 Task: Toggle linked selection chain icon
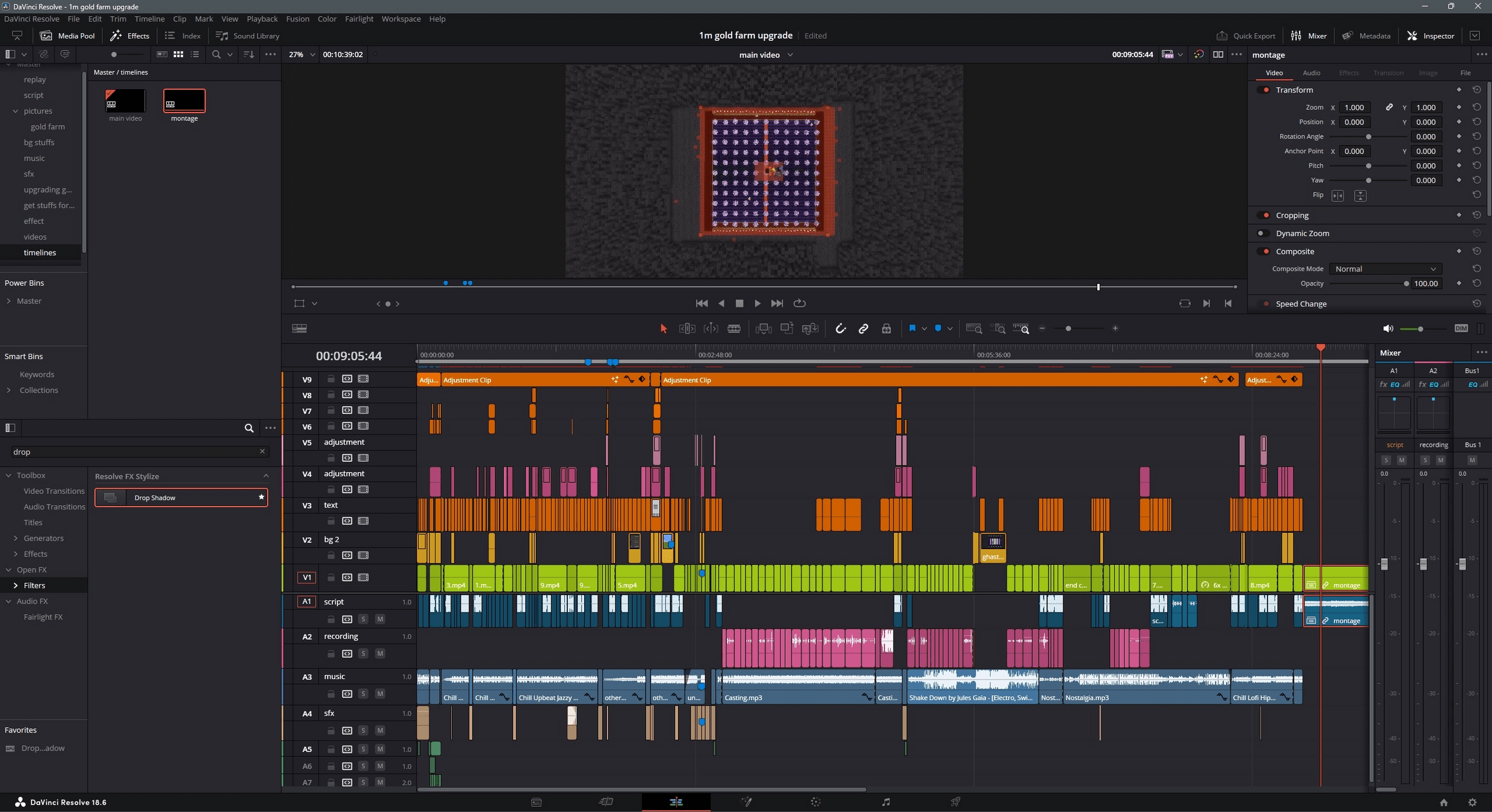(x=863, y=328)
